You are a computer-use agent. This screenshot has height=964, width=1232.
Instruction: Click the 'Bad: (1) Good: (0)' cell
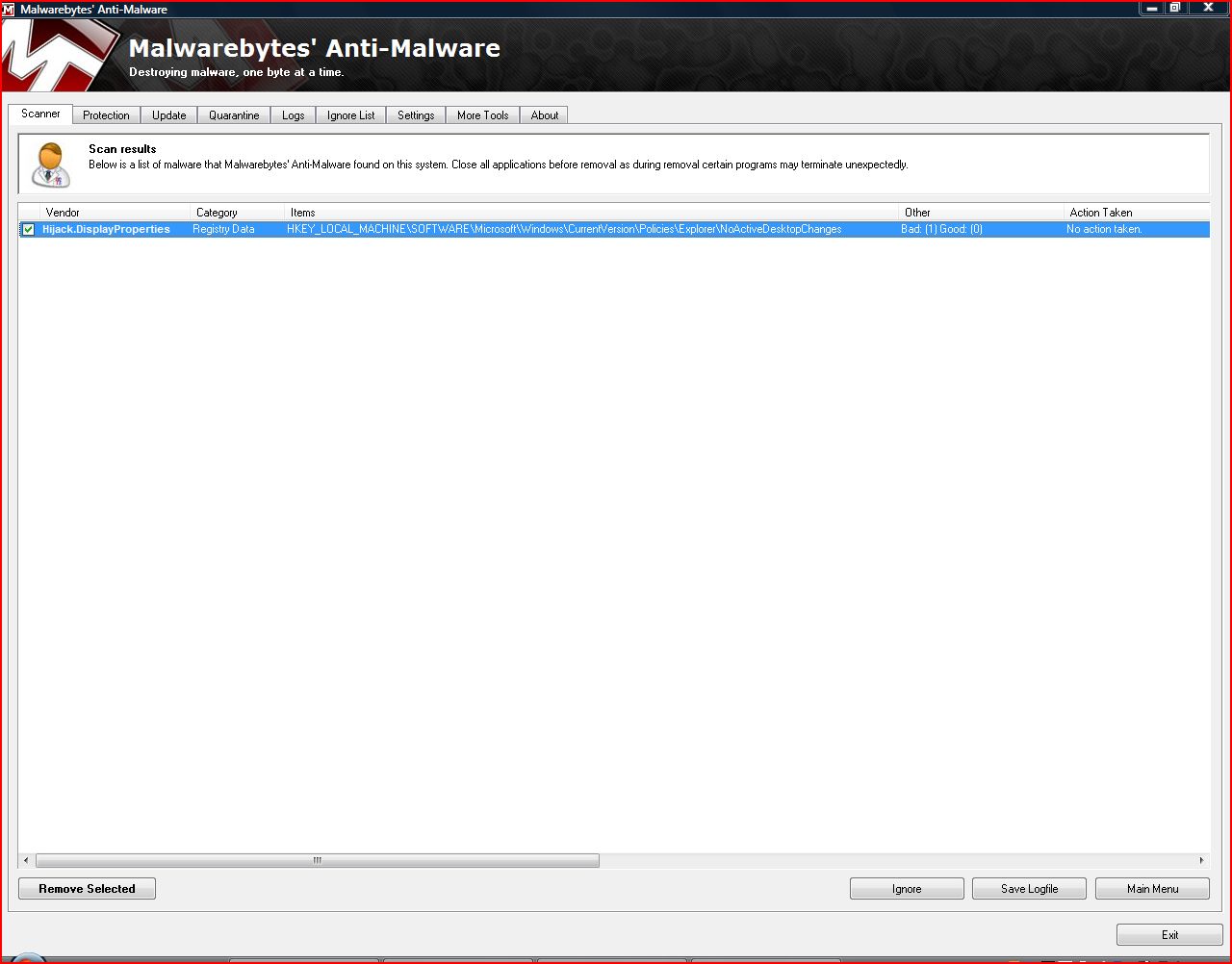(x=941, y=230)
